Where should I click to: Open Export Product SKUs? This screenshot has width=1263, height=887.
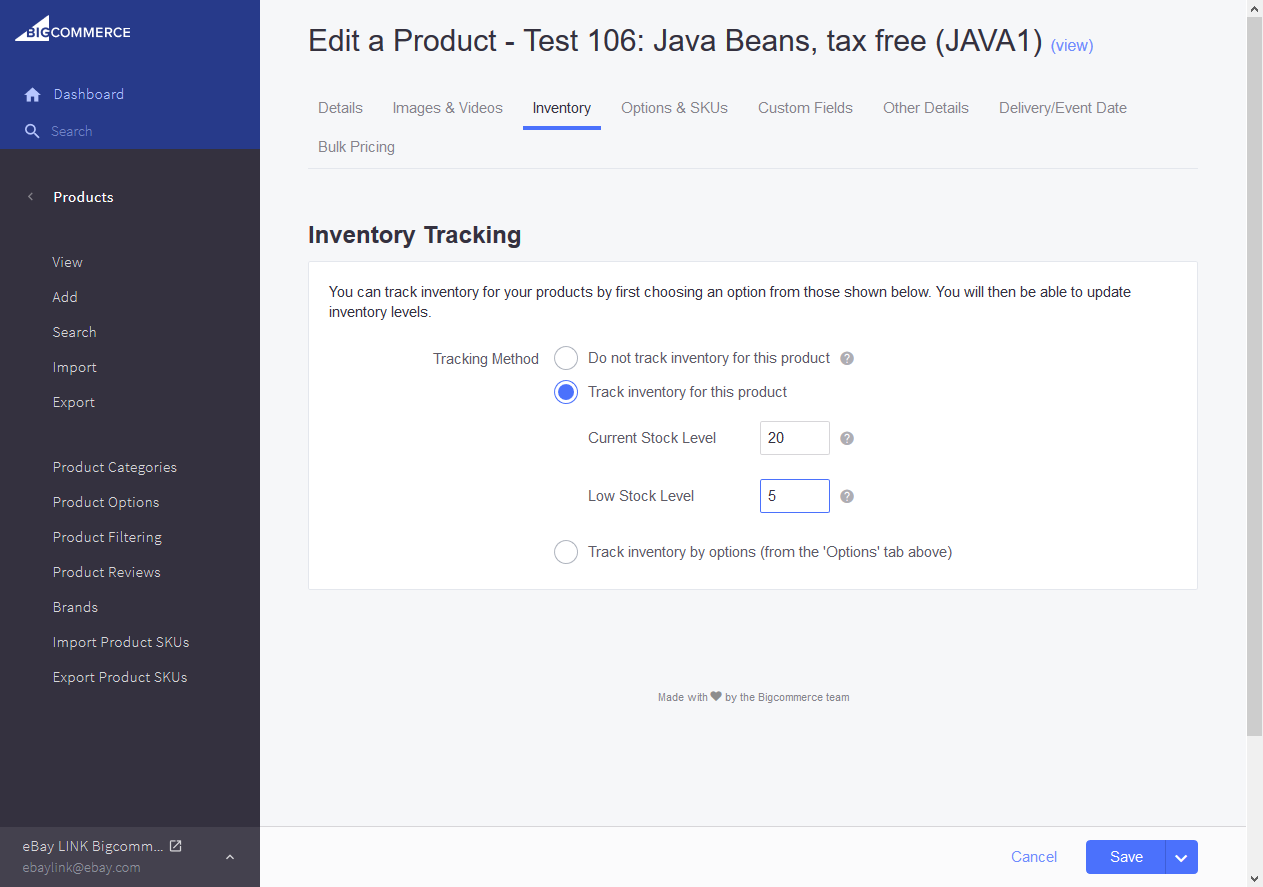[x=120, y=677]
